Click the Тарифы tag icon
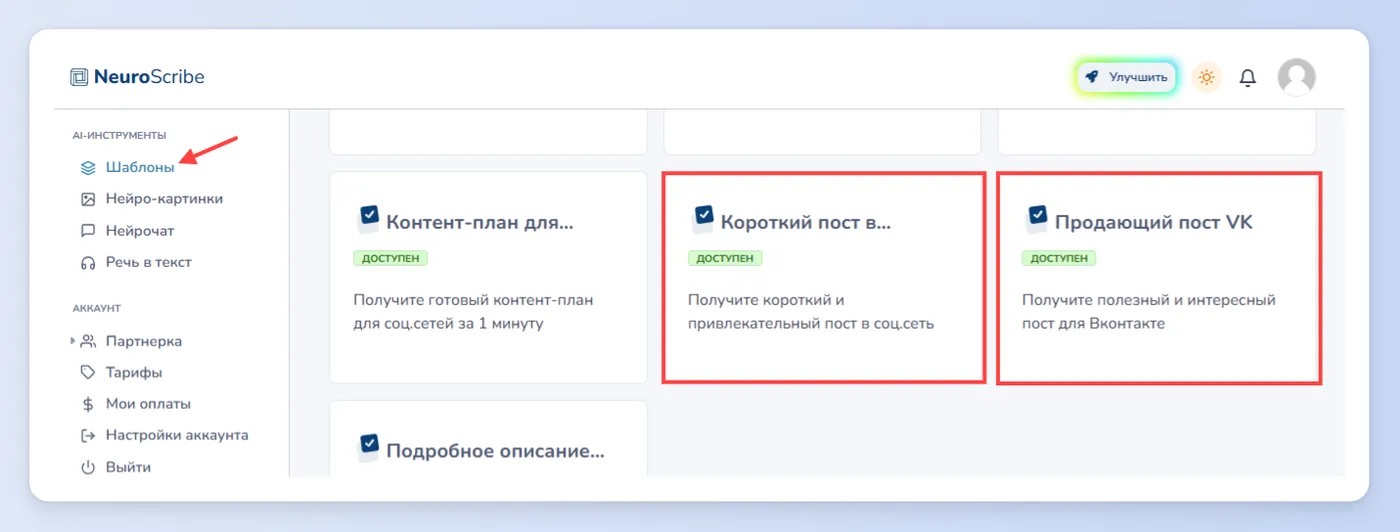 (x=88, y=372)
